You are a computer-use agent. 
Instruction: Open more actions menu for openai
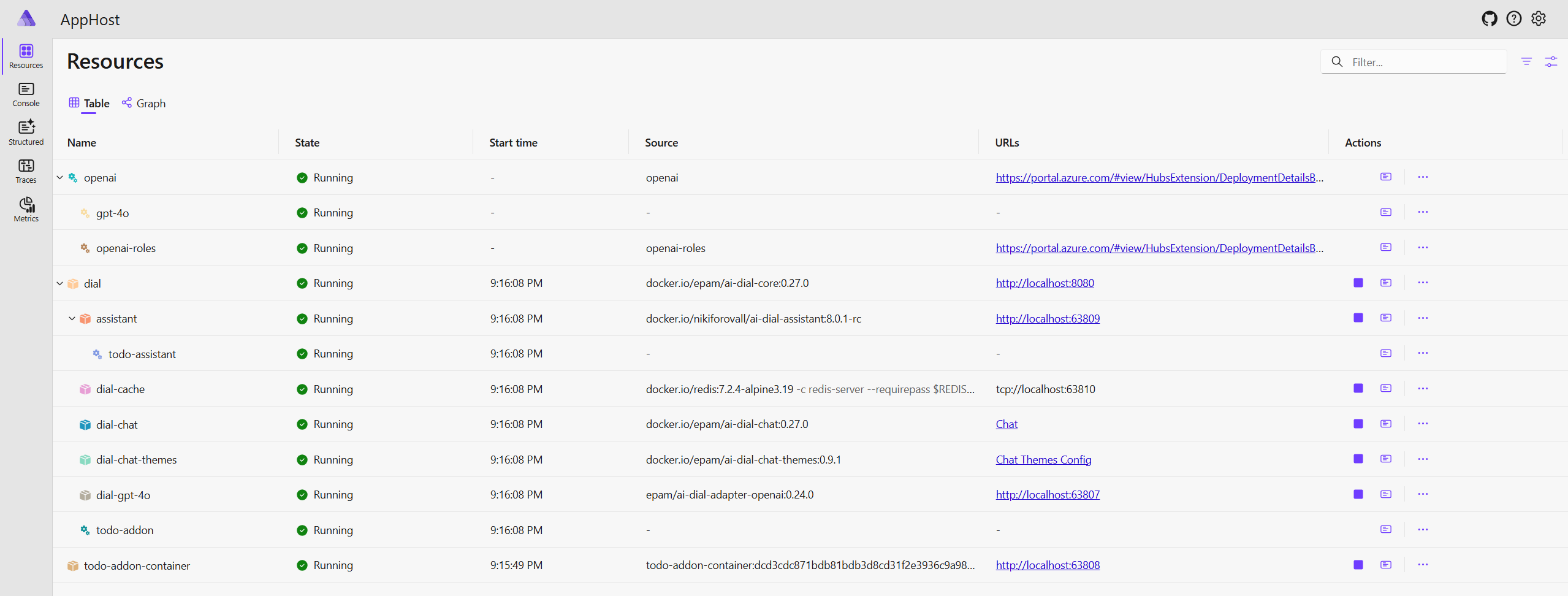point(1423,177)
